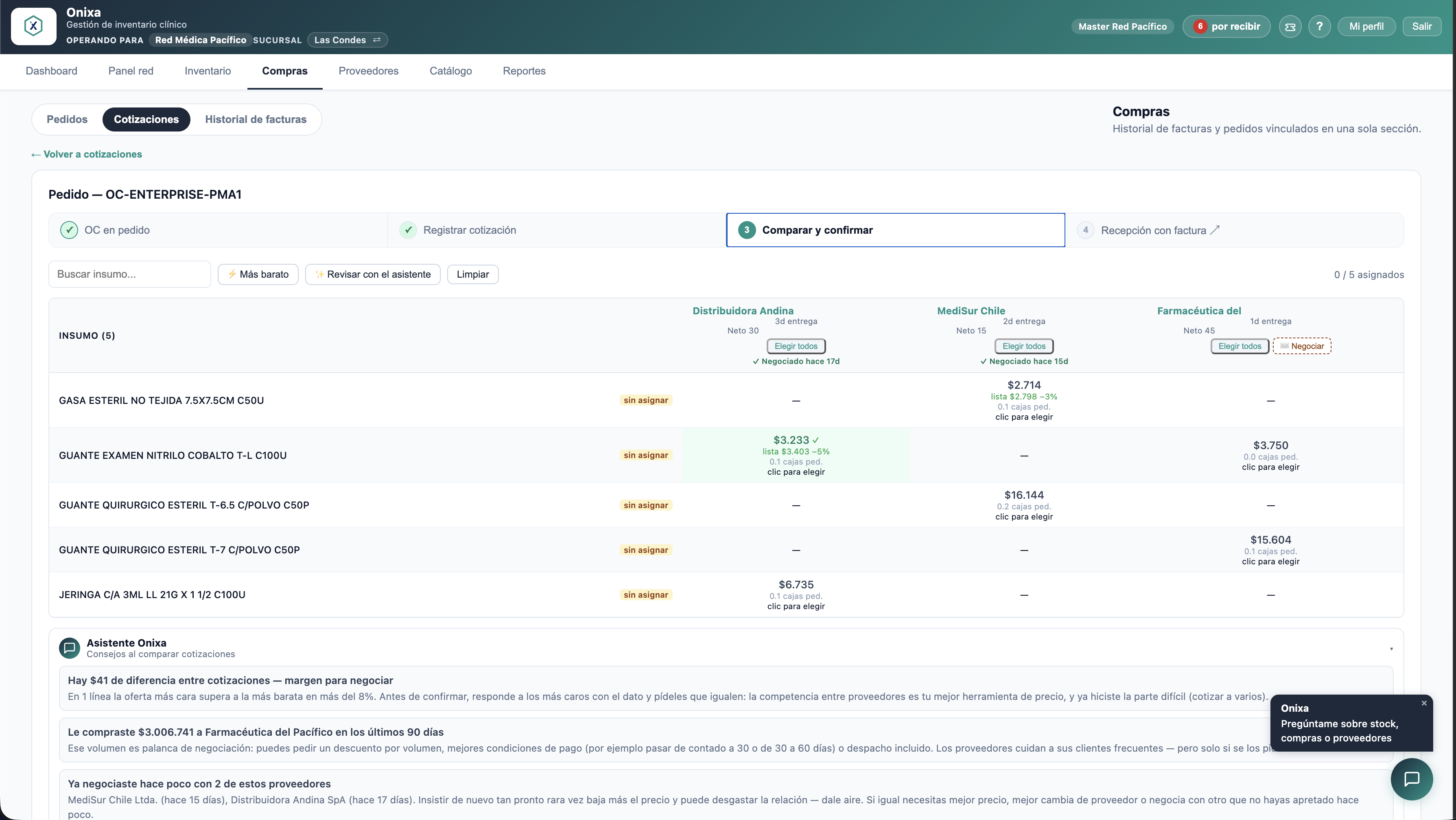1456x820 pixels.
Task: Open the Onixa chat bubble button
Action: click(1411, 779)
